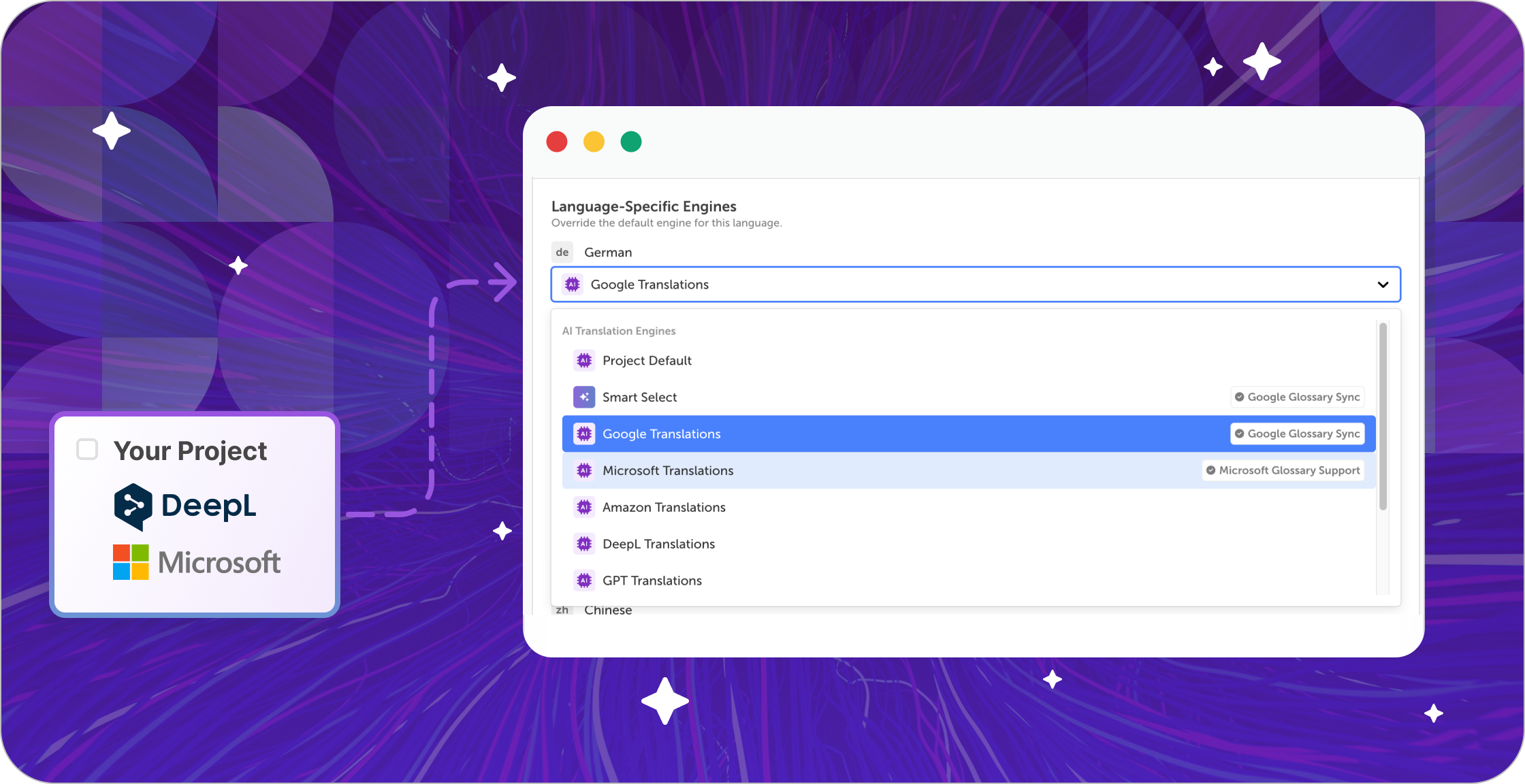Click the 'de' language code badge
Screen dimensions: 1525x784
point(562,252)
